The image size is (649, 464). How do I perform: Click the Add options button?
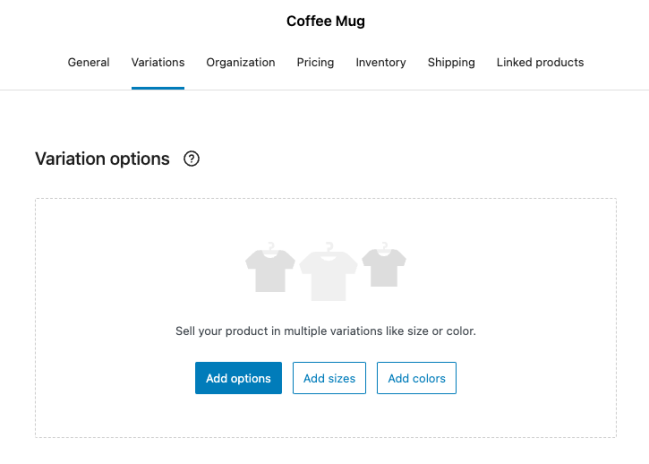coord(238,378)
